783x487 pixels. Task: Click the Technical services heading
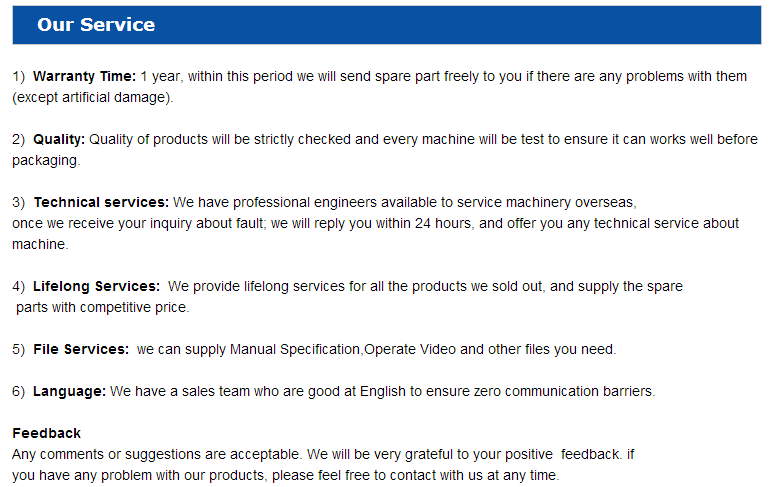tap(100, 203)
